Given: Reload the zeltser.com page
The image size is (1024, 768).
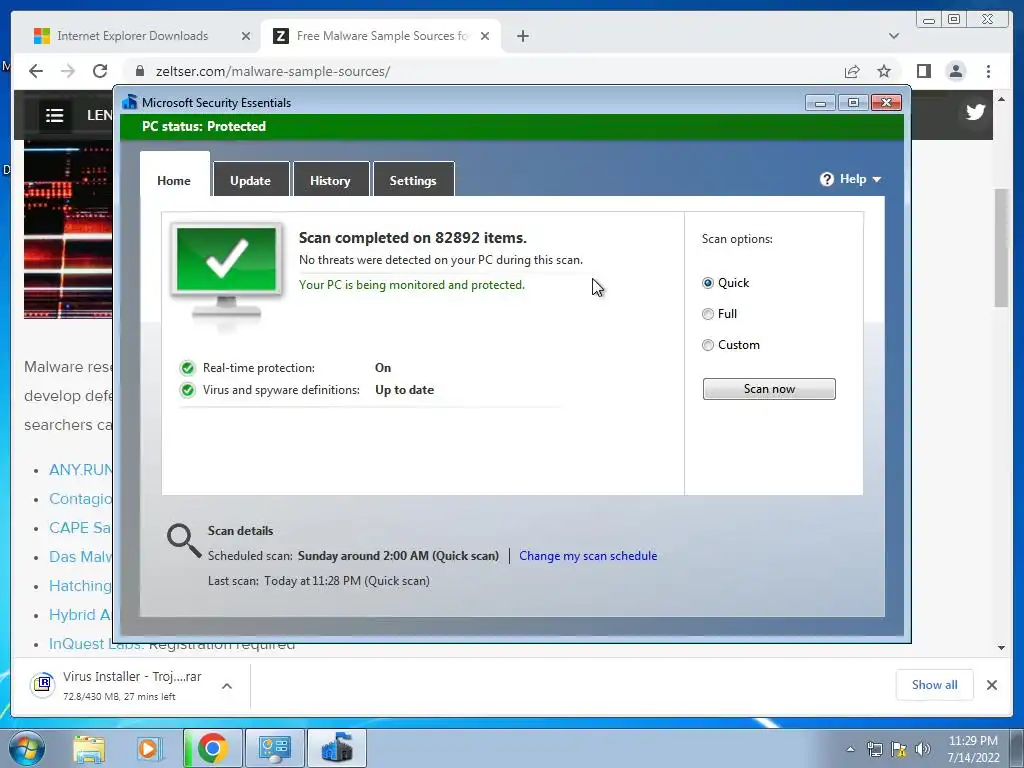Looking at the screenshot, I should click(100, 71).
